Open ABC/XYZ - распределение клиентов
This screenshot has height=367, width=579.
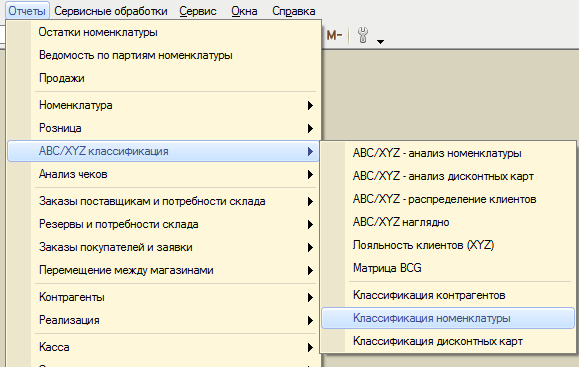click(x=448, y=199)
